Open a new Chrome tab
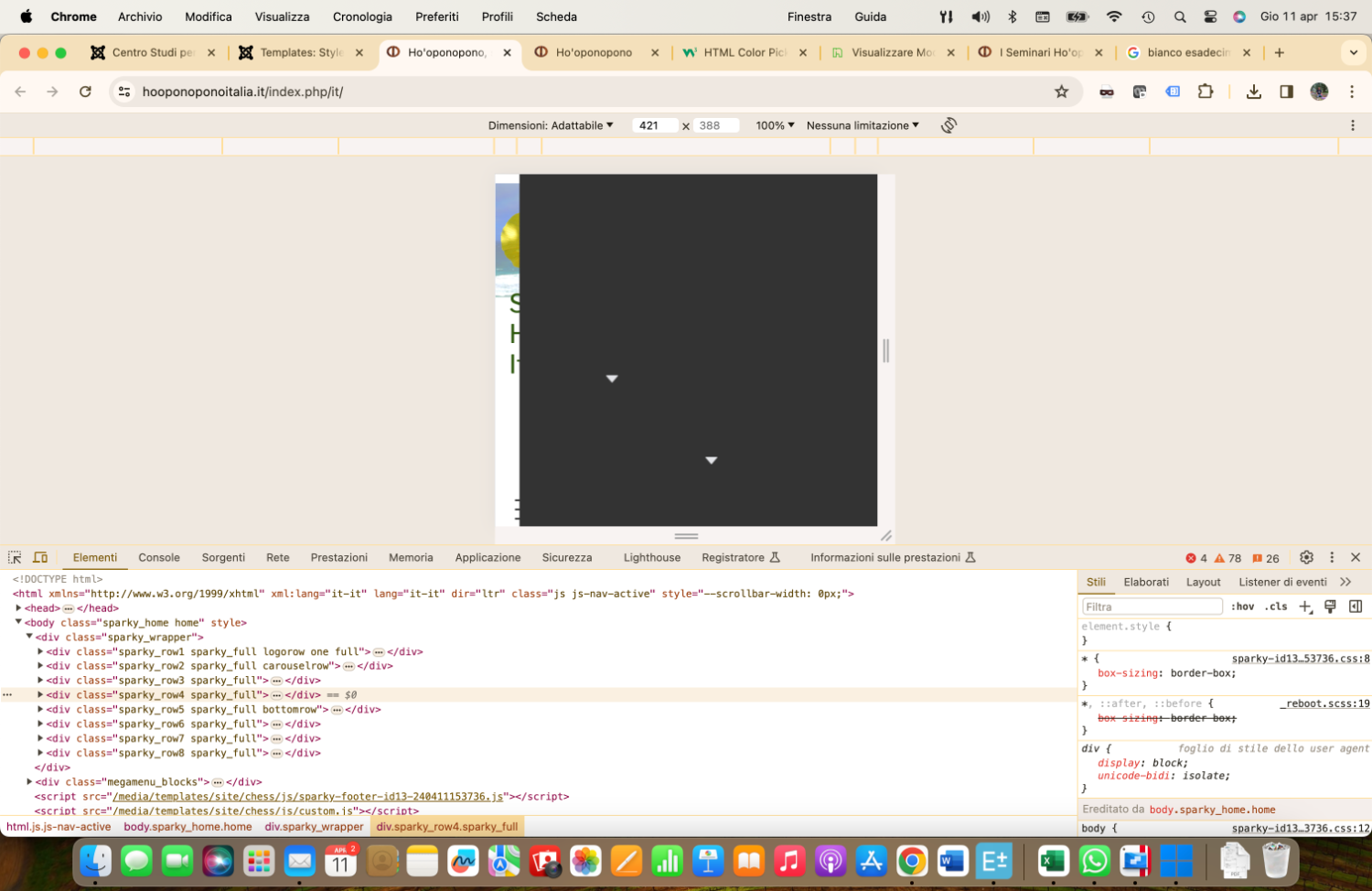Viewport: 1372px width, 891px height. pos(1279,53)
